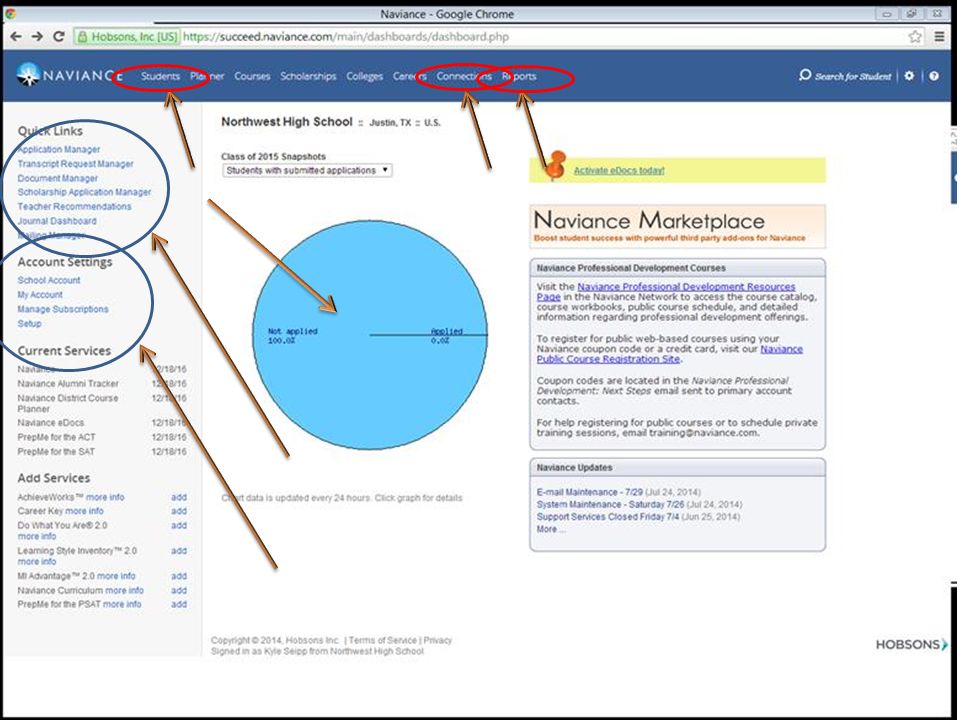Open Teacher Recommendations link

click(x=74, y=207)
